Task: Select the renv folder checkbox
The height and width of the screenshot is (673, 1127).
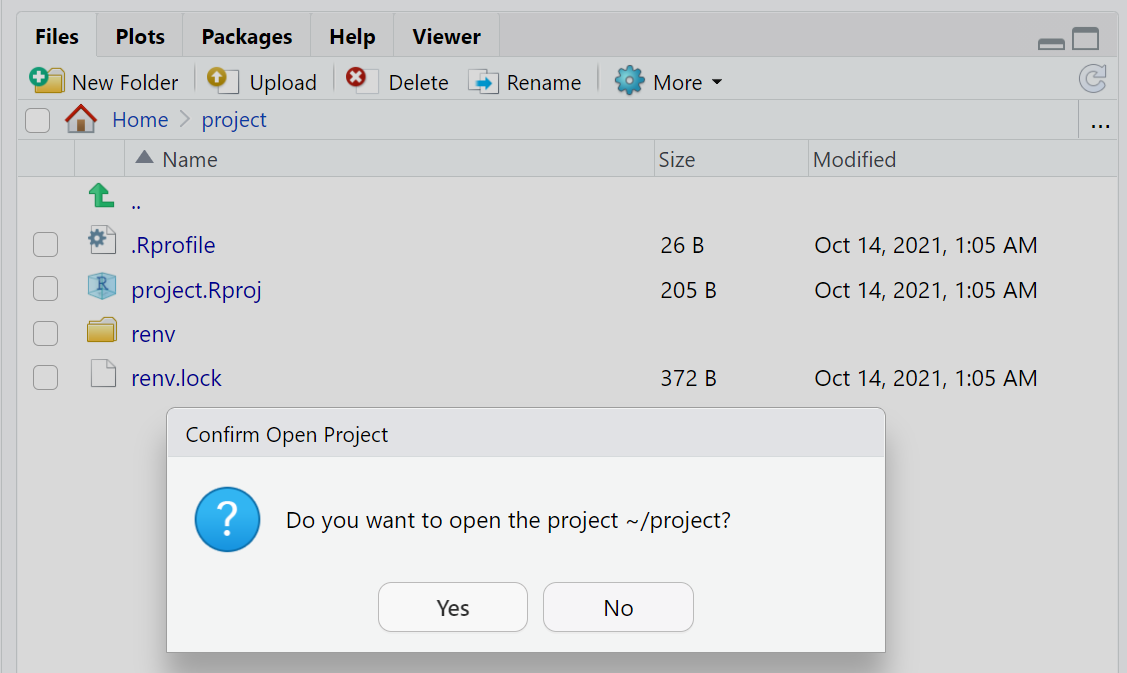Action: [45, 334]
